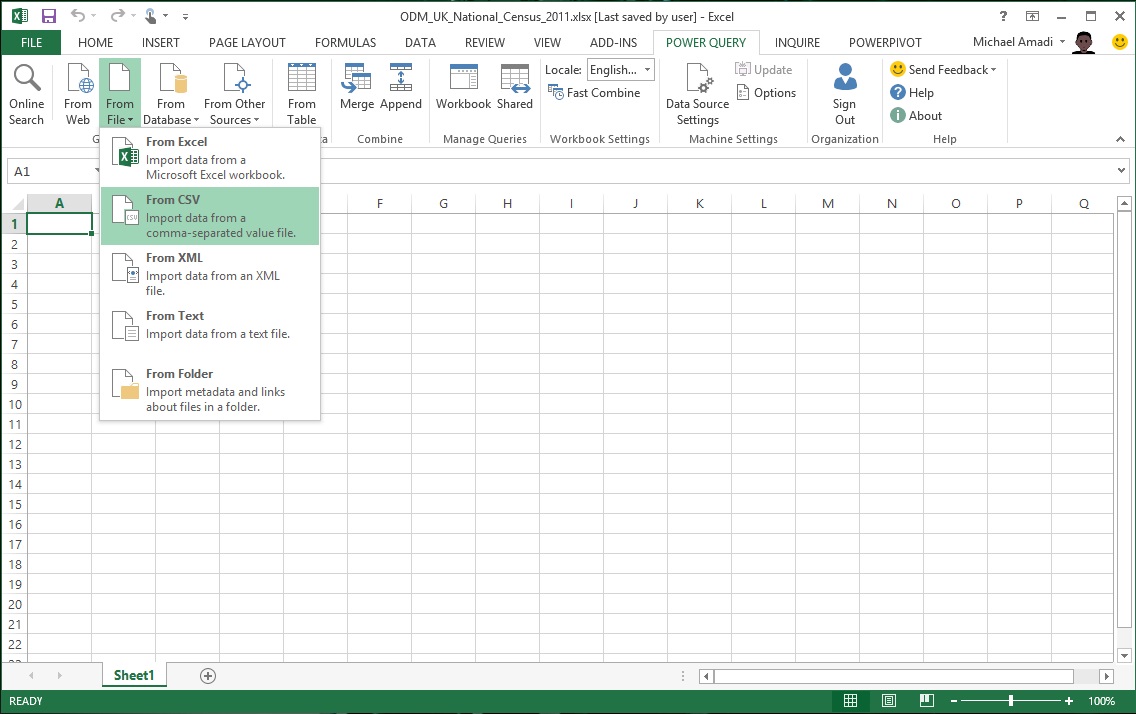Open ribbon display options button
The image size is (1136, 714).
point(1032,16)
